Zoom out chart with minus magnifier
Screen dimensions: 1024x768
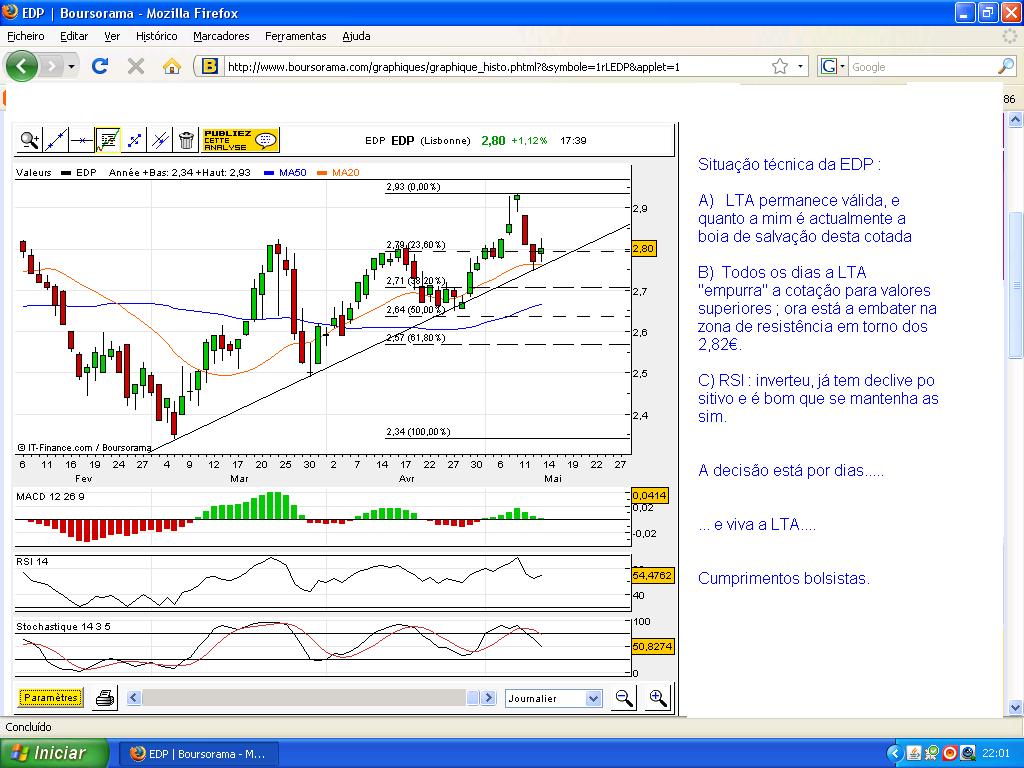624,698
